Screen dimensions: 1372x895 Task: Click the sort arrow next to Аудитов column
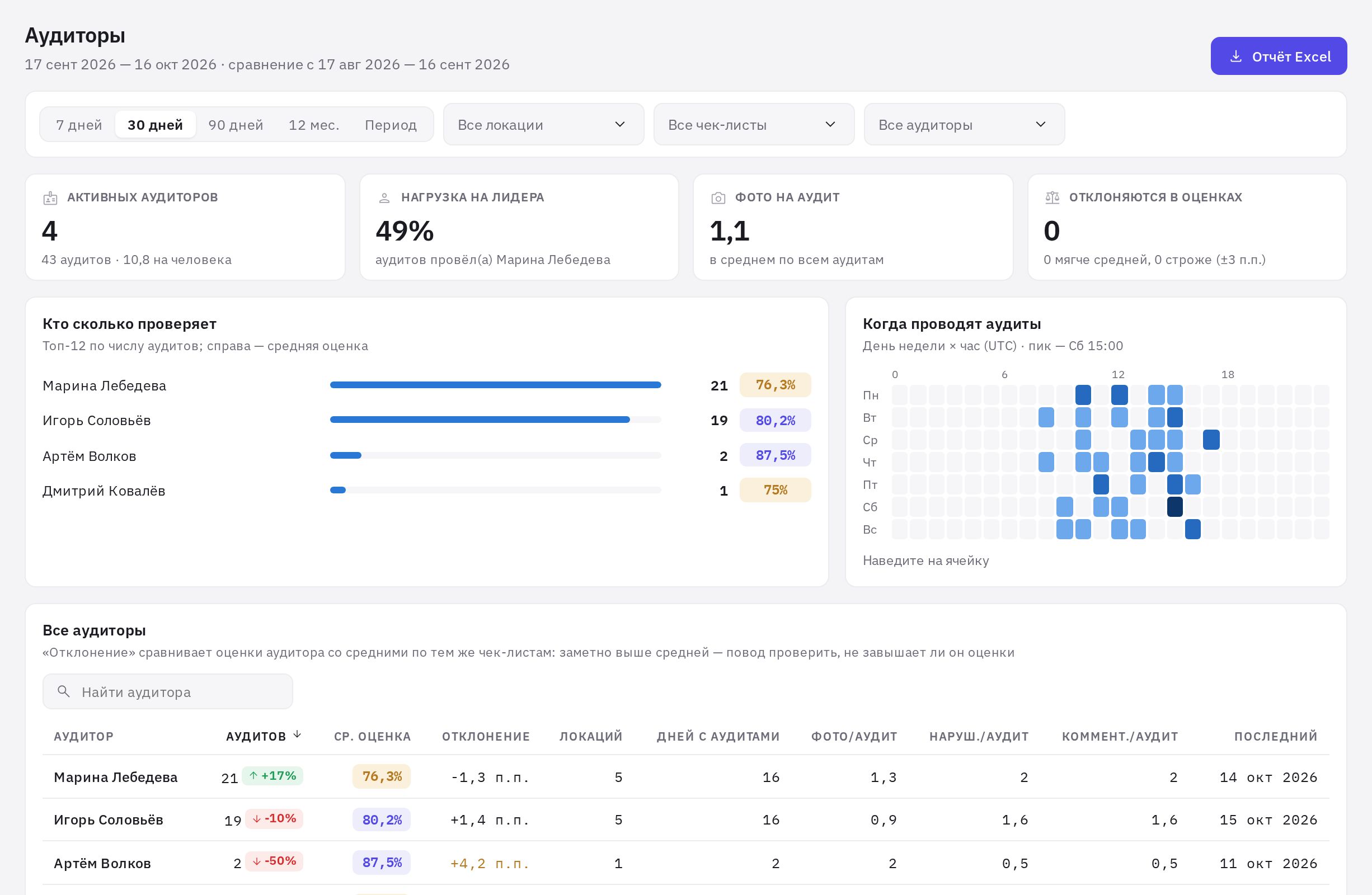tap(297, 734)
